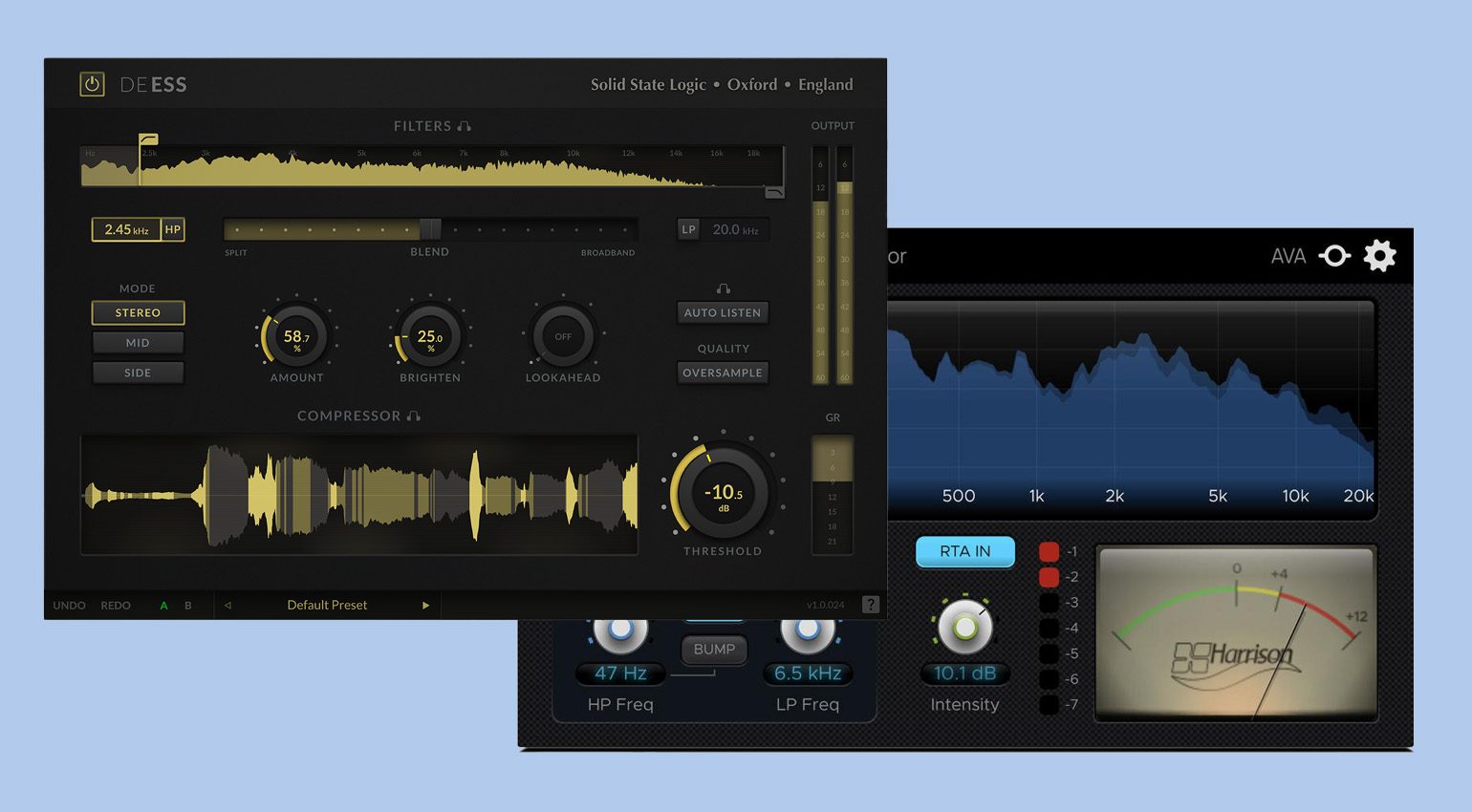This screenshot has height=812, width=1472.
Task: Click the Intensity knob in Harrison window
Action: 964,627
